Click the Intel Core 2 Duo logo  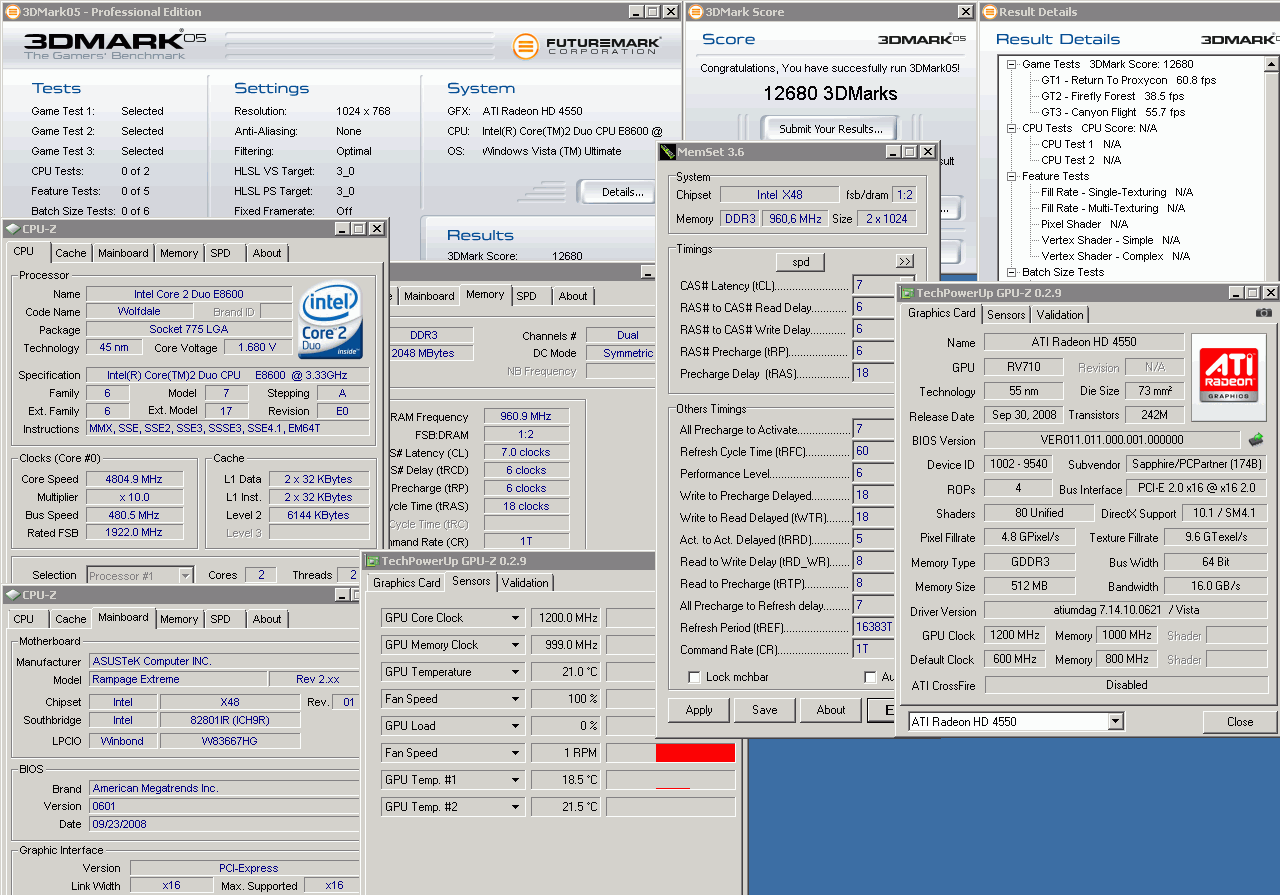point(331,321)
